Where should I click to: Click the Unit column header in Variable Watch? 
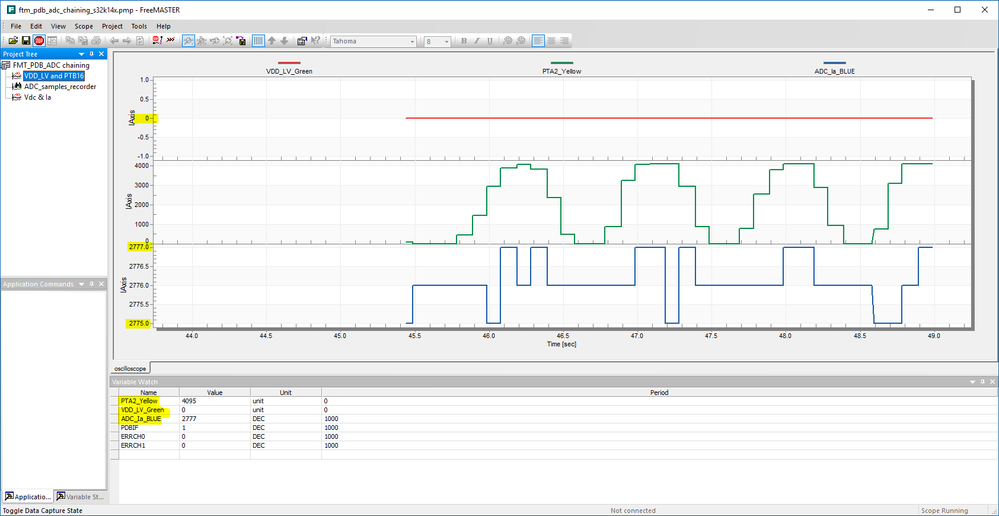coord(285,392)
